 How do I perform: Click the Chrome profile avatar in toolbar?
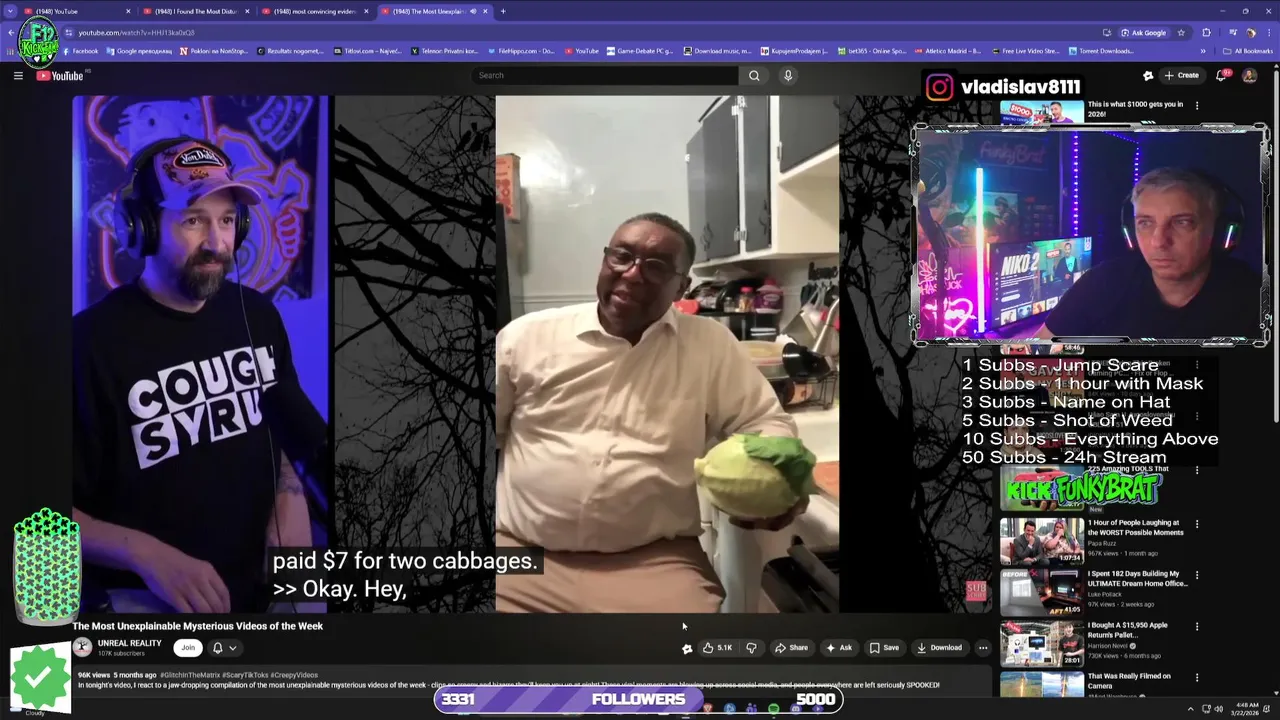pyautogui.click(x=1250, y=32)
